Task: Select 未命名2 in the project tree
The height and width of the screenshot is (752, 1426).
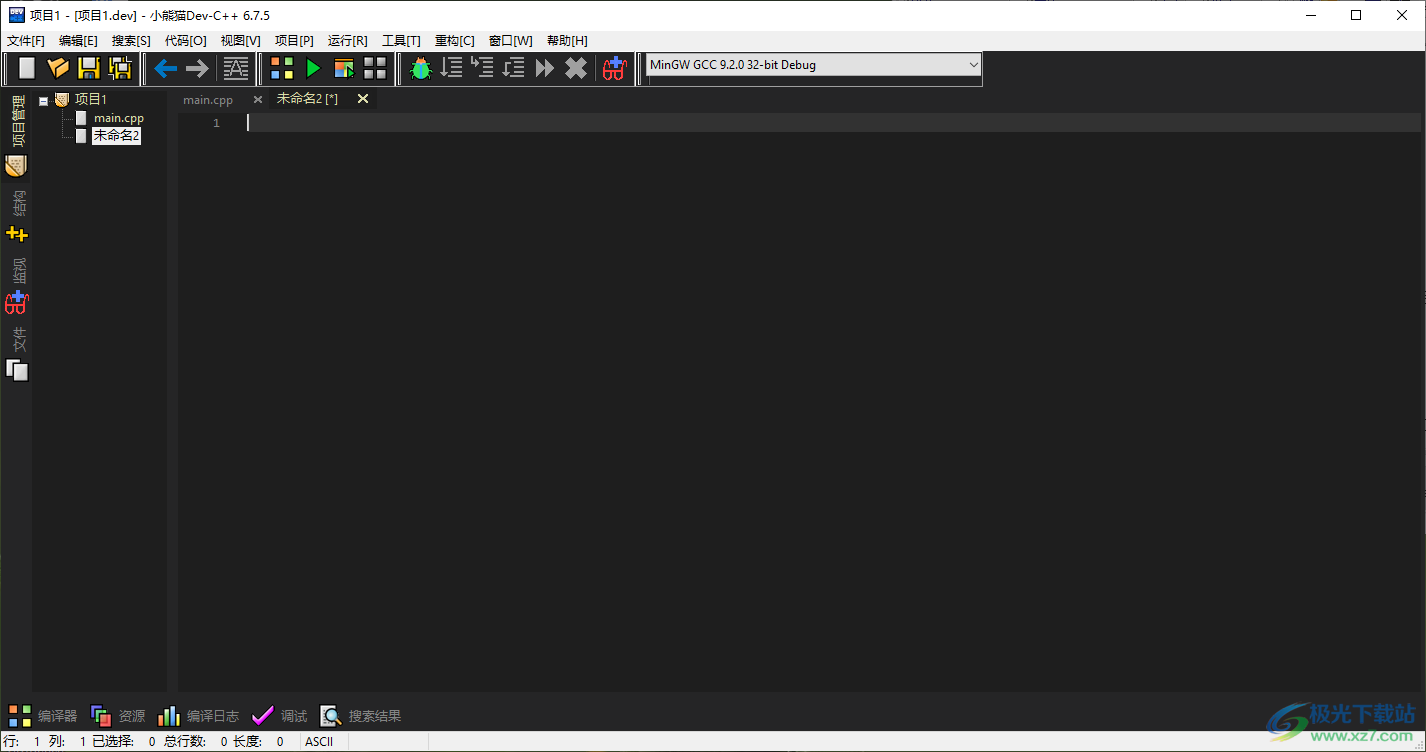Action: 116,136
